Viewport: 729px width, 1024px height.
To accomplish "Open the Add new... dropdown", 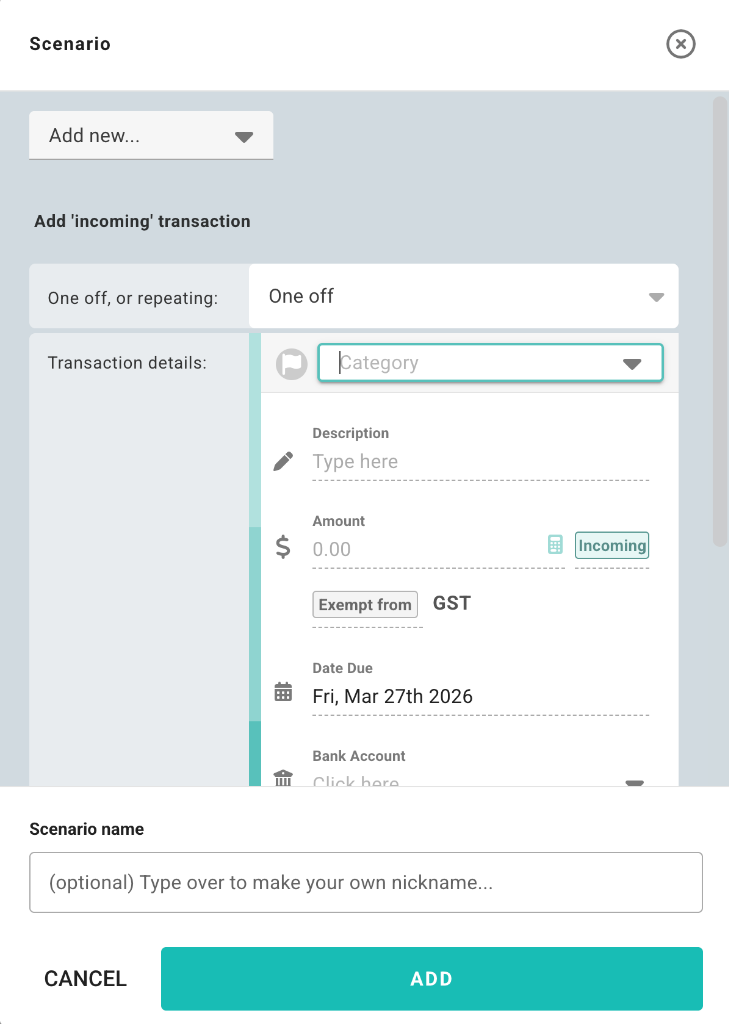I will pyautogui.click(x=151, y=136).
